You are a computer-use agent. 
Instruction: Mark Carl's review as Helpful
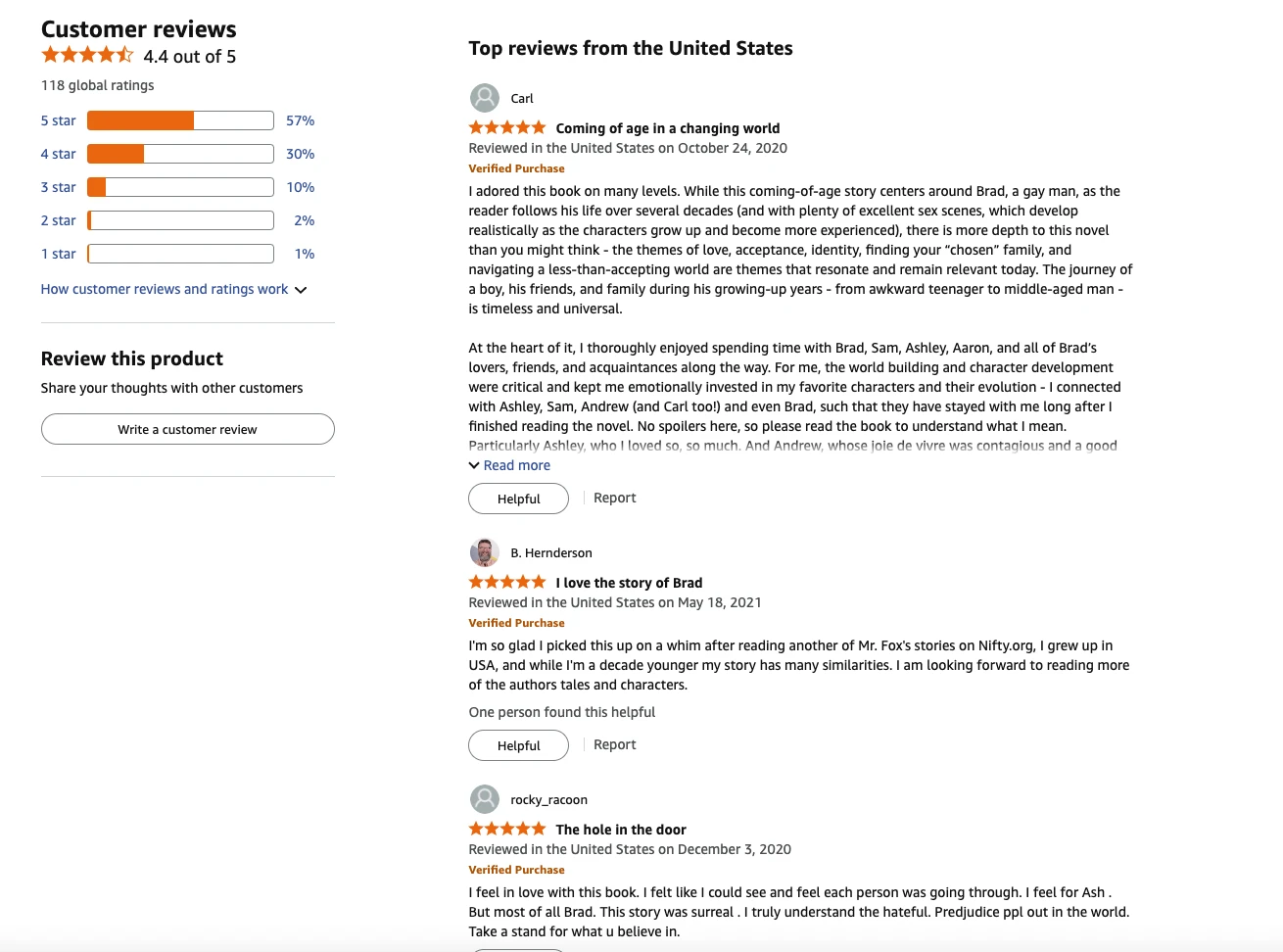pyautogui.click(x=518, y=499)
